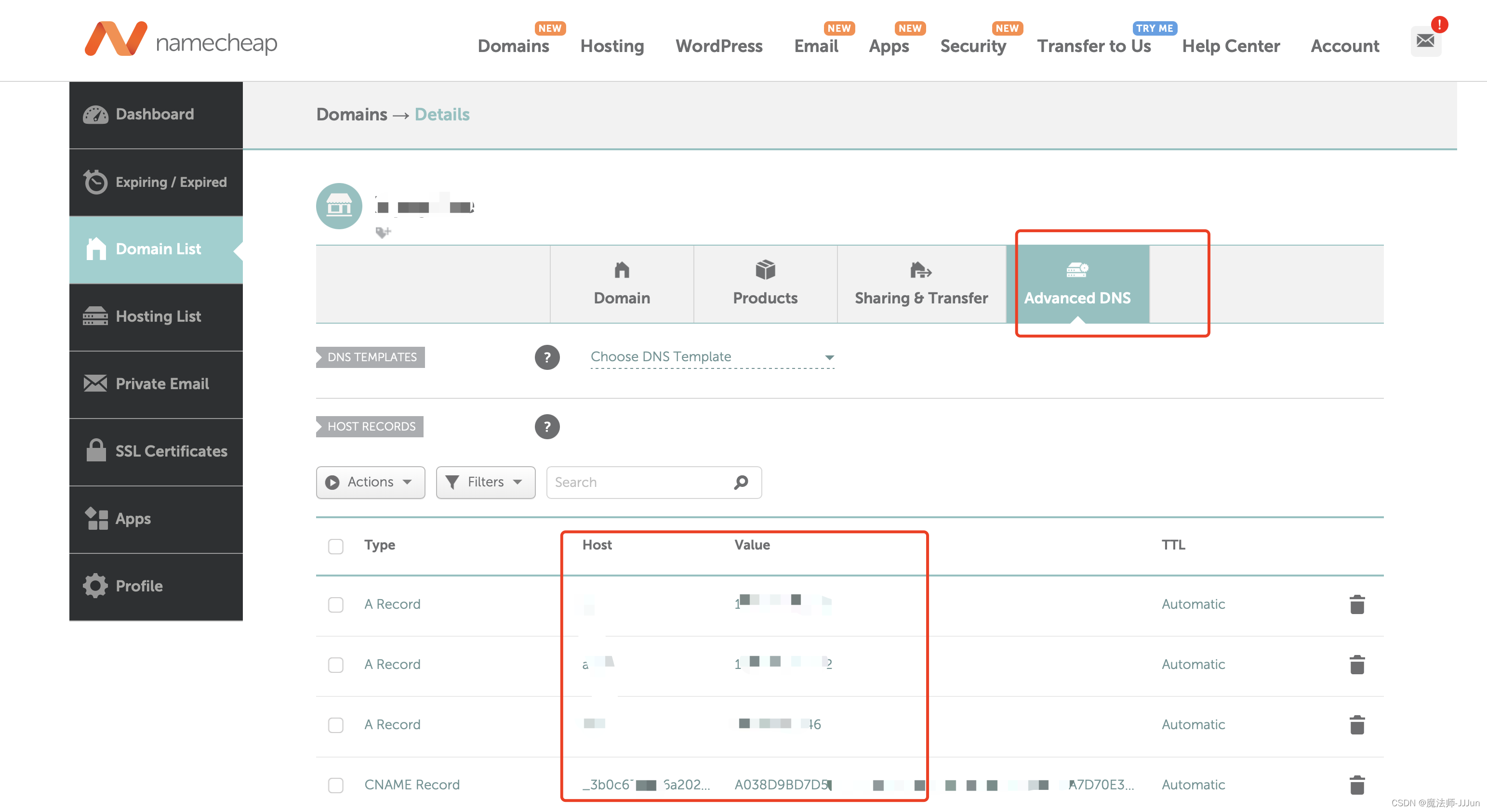Open the WordPress top menu
1487x812 pixels.
[718, 46]
